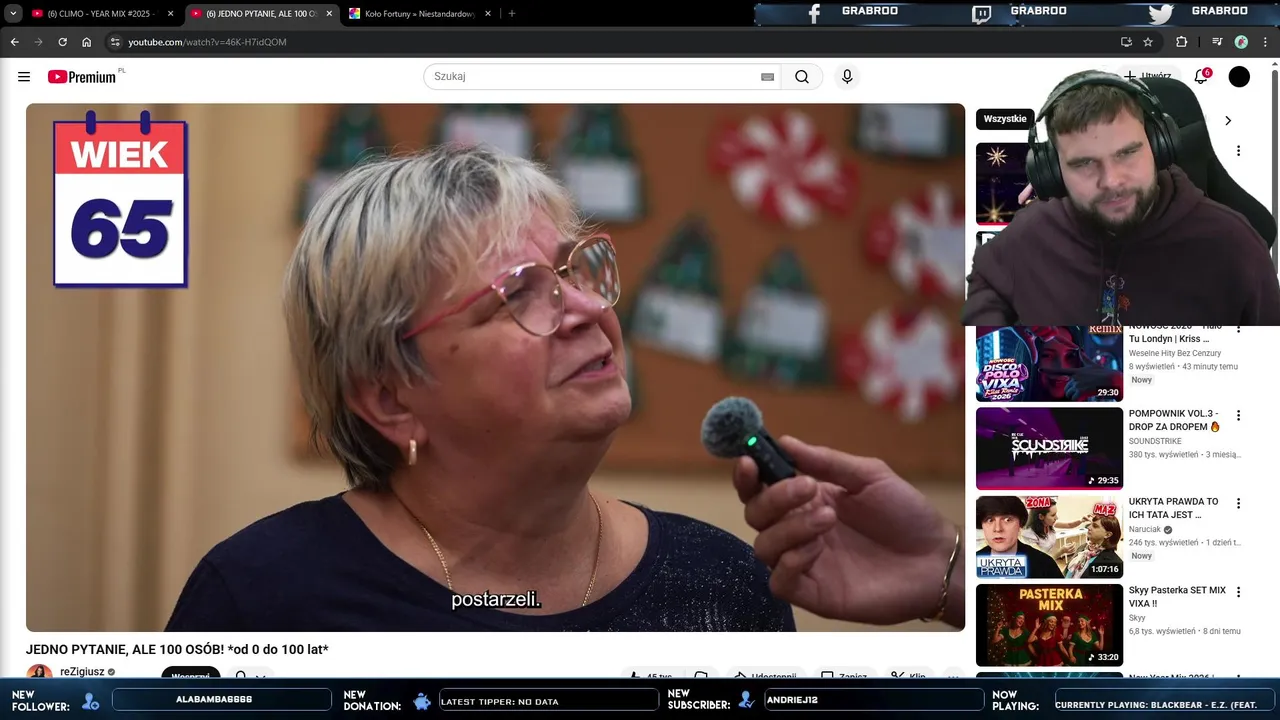1280x720 pixels.
Task: Open Skyy Pasterka SET MIX VIXA title
Action: 1177,597
